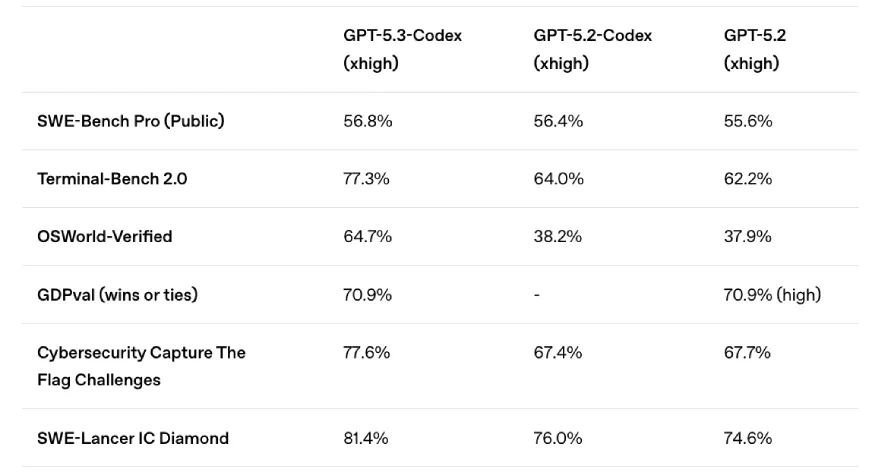The height and width of the screenshot is (472, 872).
Task: Click the GPT-5.2 (xhigh) column header
Action: (755, 49)
